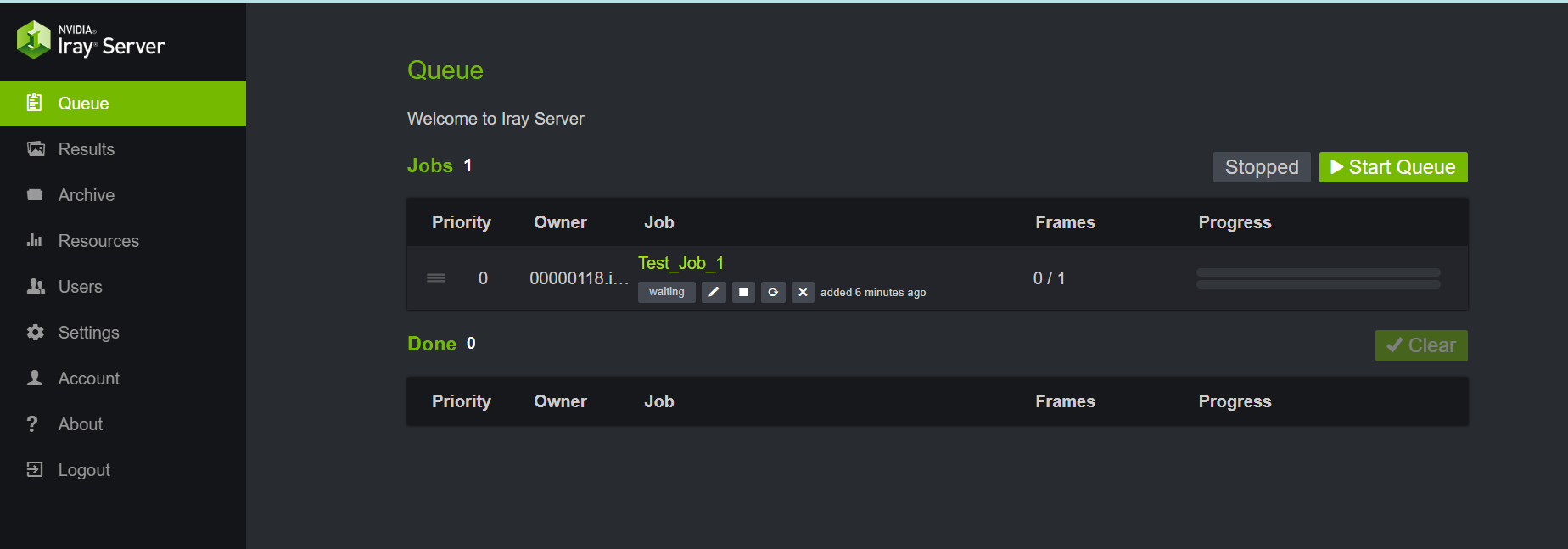
Task: Click the NVIDIA Iray Server logo
Action: pos(92,40)
